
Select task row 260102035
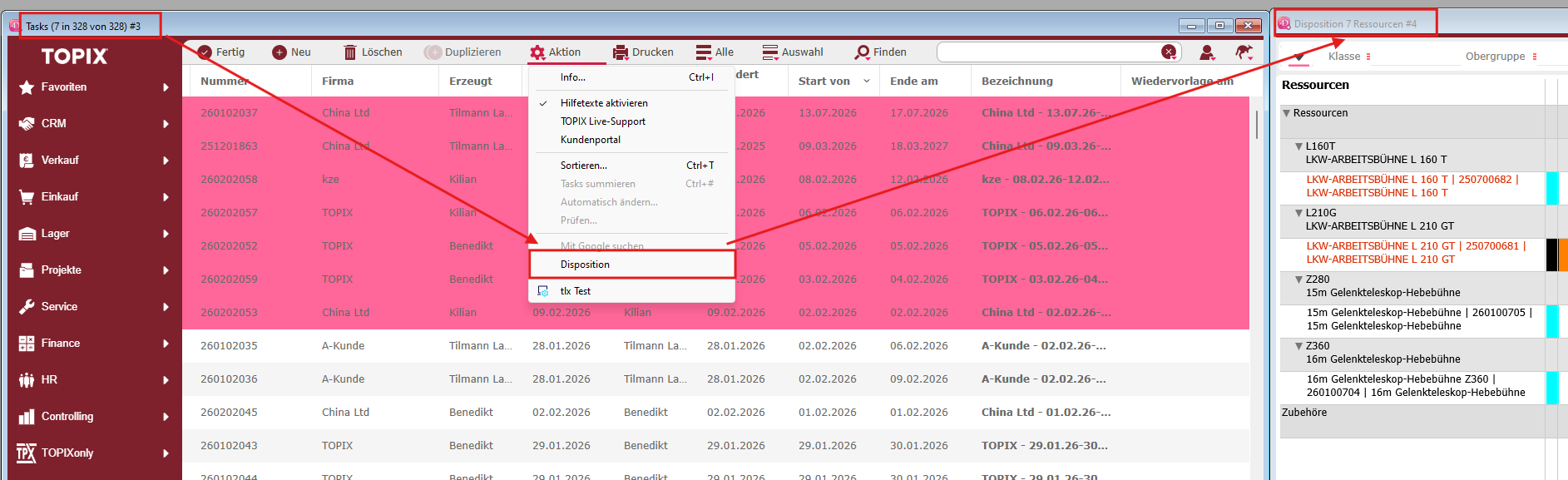pyautogui.click(x=715, y=346)
